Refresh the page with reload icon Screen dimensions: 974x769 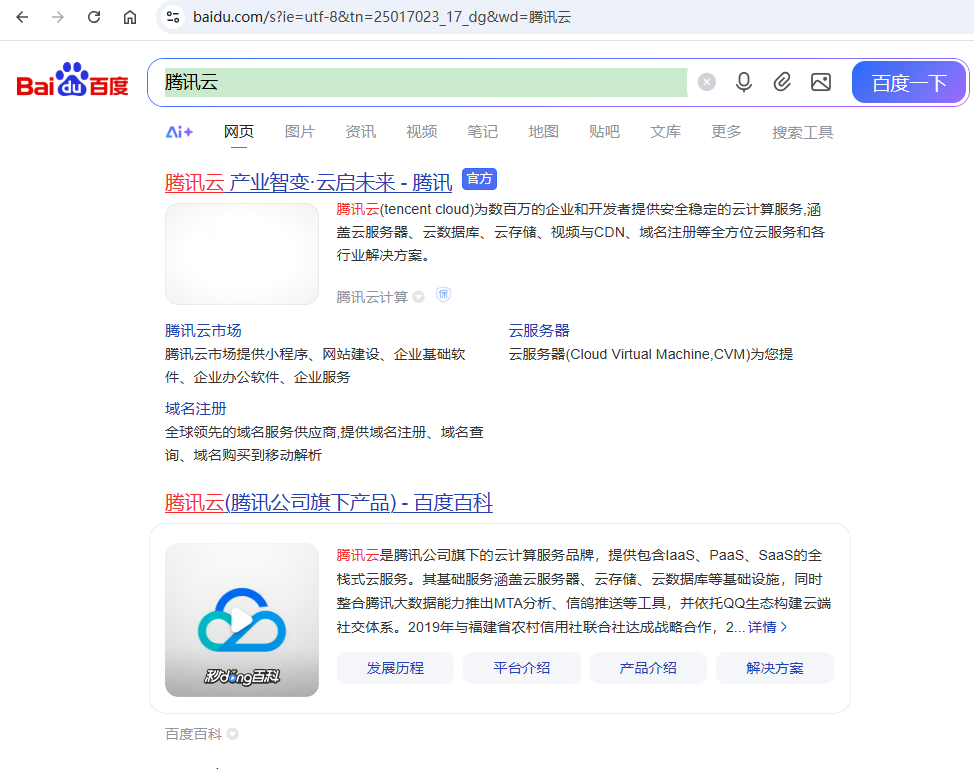[x=93, y=17]
